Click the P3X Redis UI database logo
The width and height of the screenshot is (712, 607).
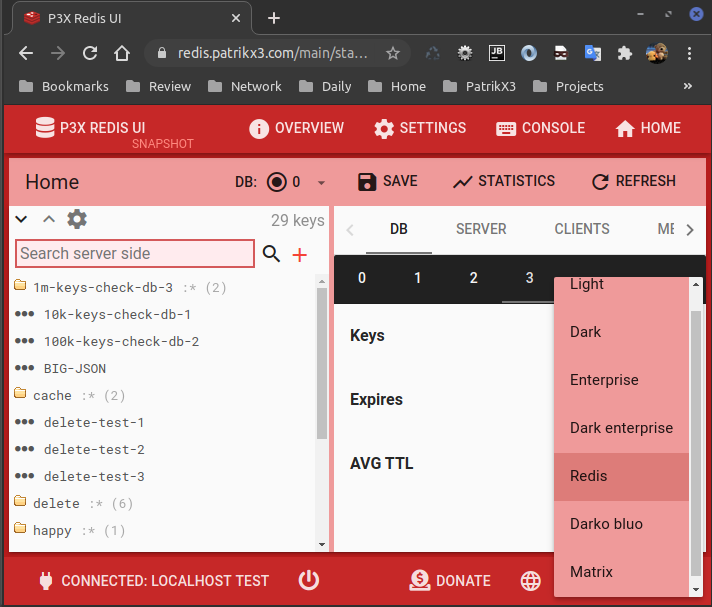pos(45,128)
